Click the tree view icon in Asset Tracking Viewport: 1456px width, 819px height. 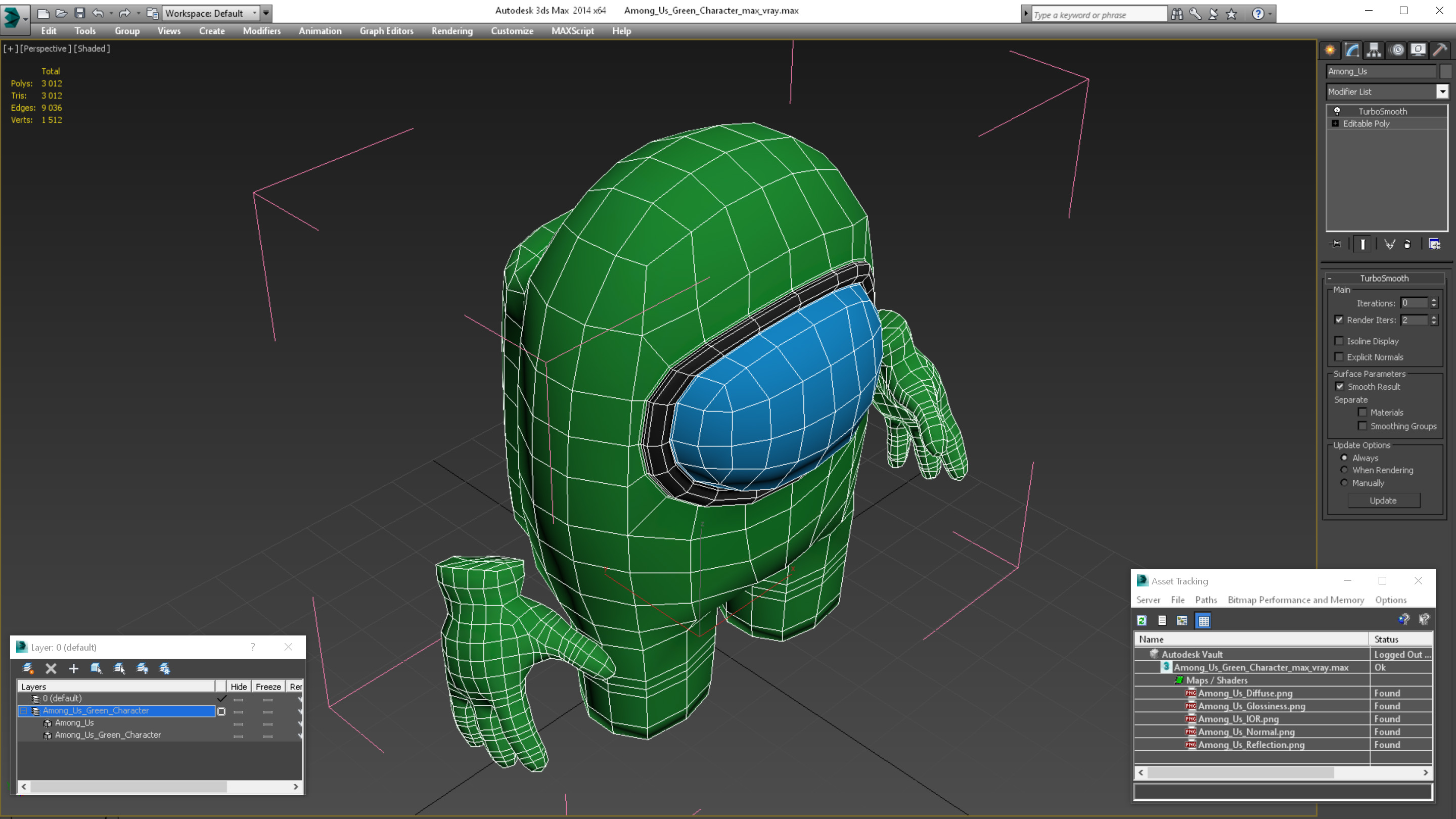coord(1182,621)
